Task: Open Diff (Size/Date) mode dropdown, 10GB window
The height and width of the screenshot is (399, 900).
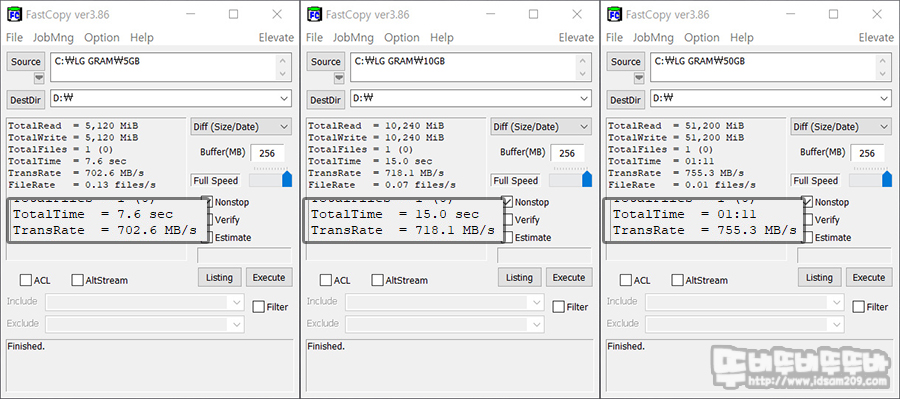Action: (541, 127)
